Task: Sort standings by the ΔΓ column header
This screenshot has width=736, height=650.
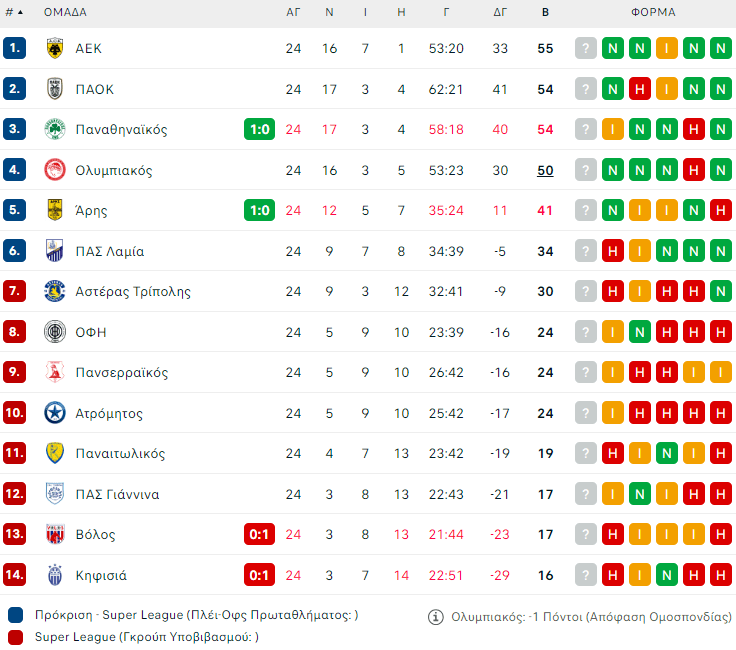Action: 501,13
